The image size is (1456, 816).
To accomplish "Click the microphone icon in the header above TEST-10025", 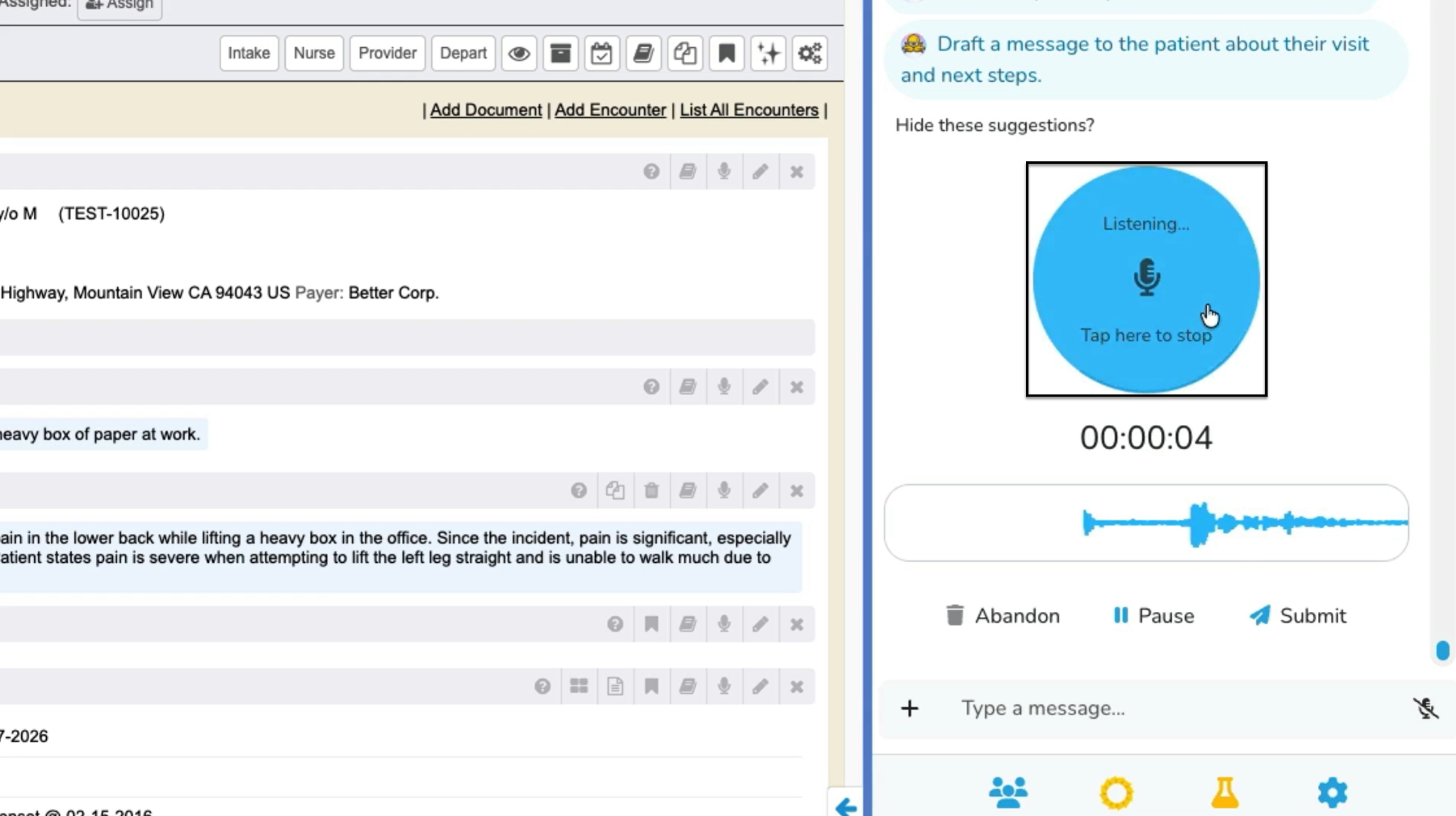I will coord(724,171).
